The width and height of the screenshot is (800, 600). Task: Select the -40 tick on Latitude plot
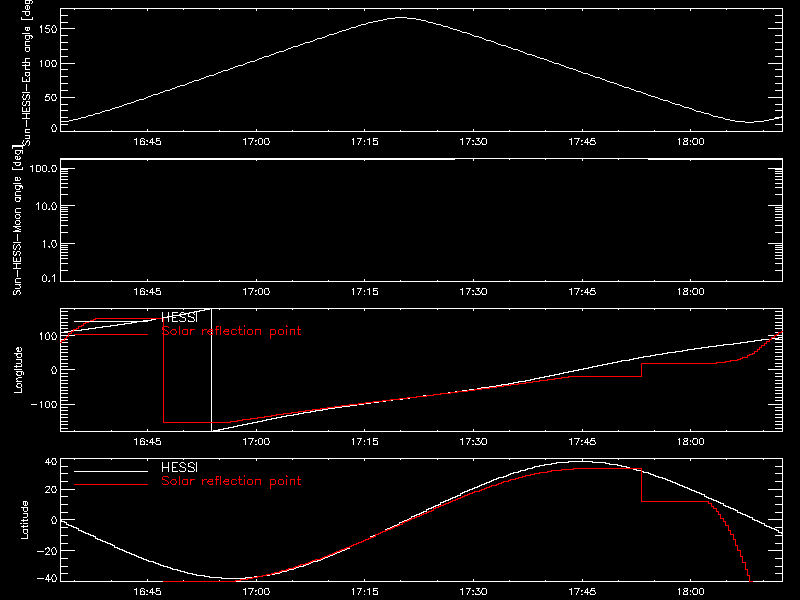(47, 579)
